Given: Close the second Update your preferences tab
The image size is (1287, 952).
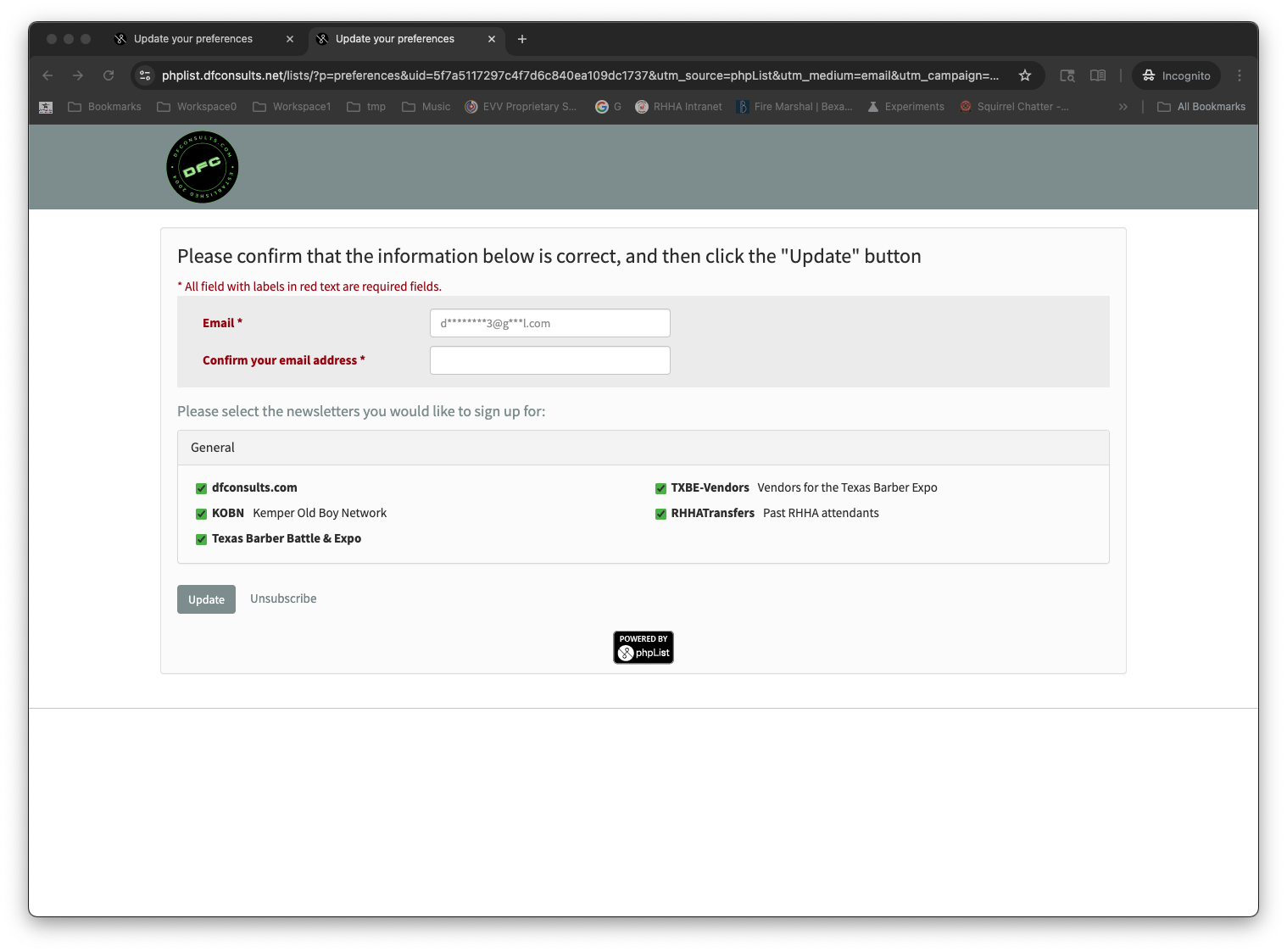Looking at the screenshot, I should click(x=492, y=39).
